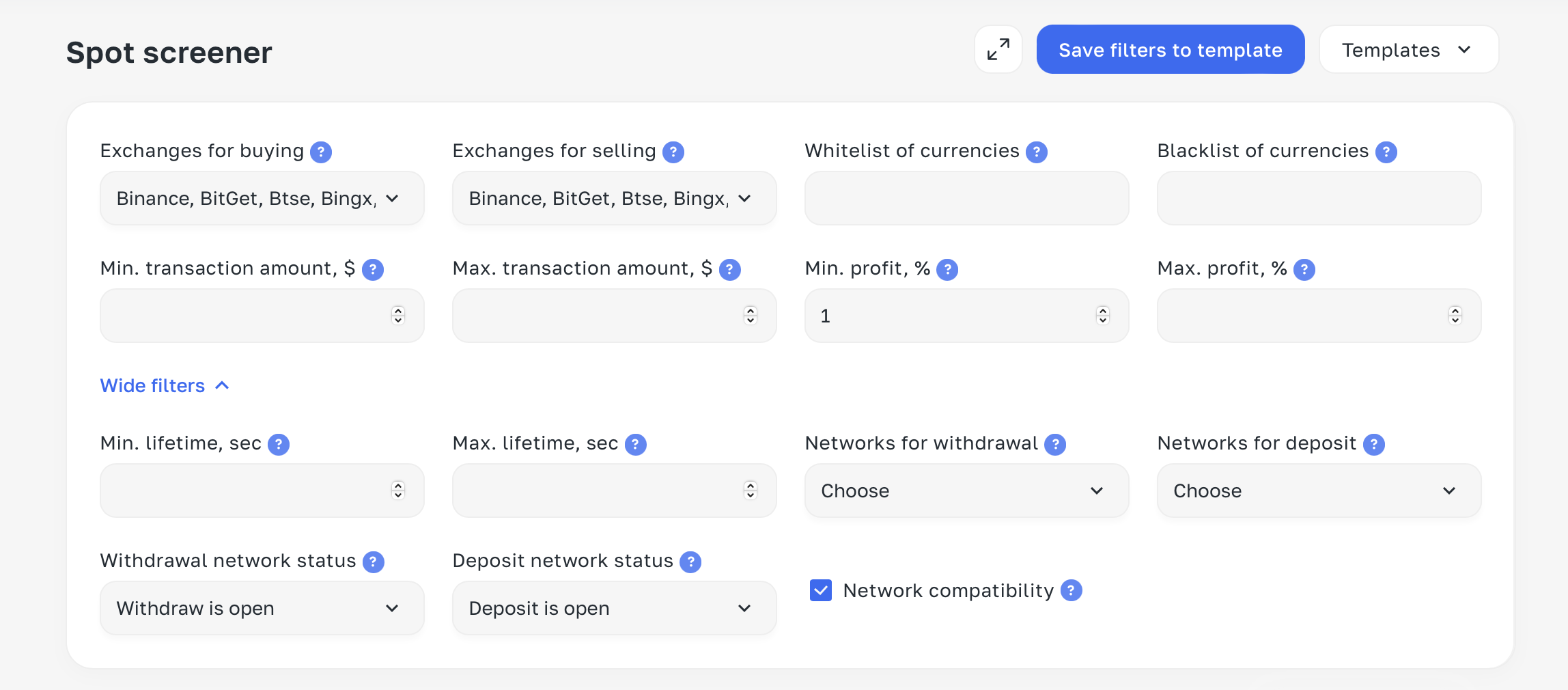Click help icon beside Whitelist of currencies

tap(1037, 152)
